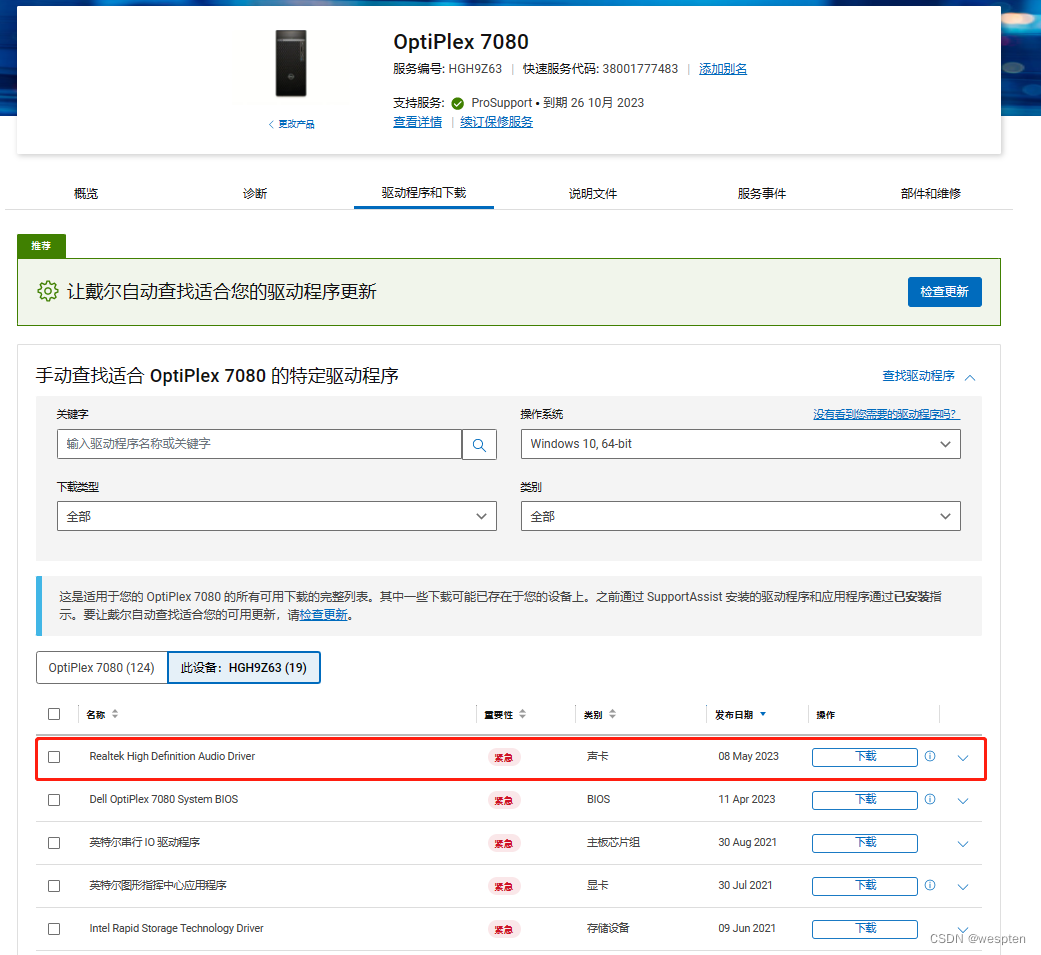Expand 英特尔串行 IO 驱动程序 row chevron
Screen dimensions: 1041x955
(x=963, y=844)
